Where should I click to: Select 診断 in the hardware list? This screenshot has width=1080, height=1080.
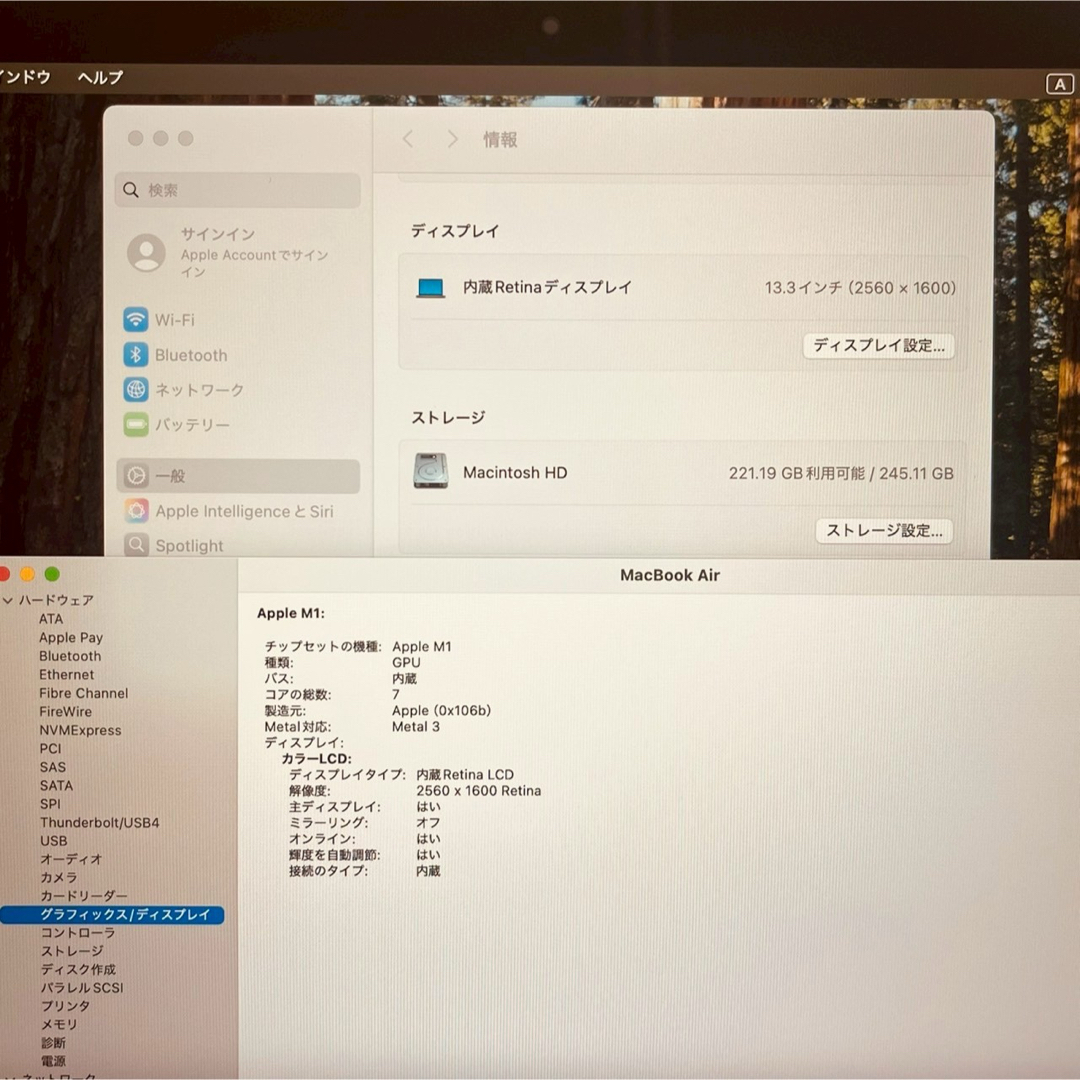click(53, 1043)
